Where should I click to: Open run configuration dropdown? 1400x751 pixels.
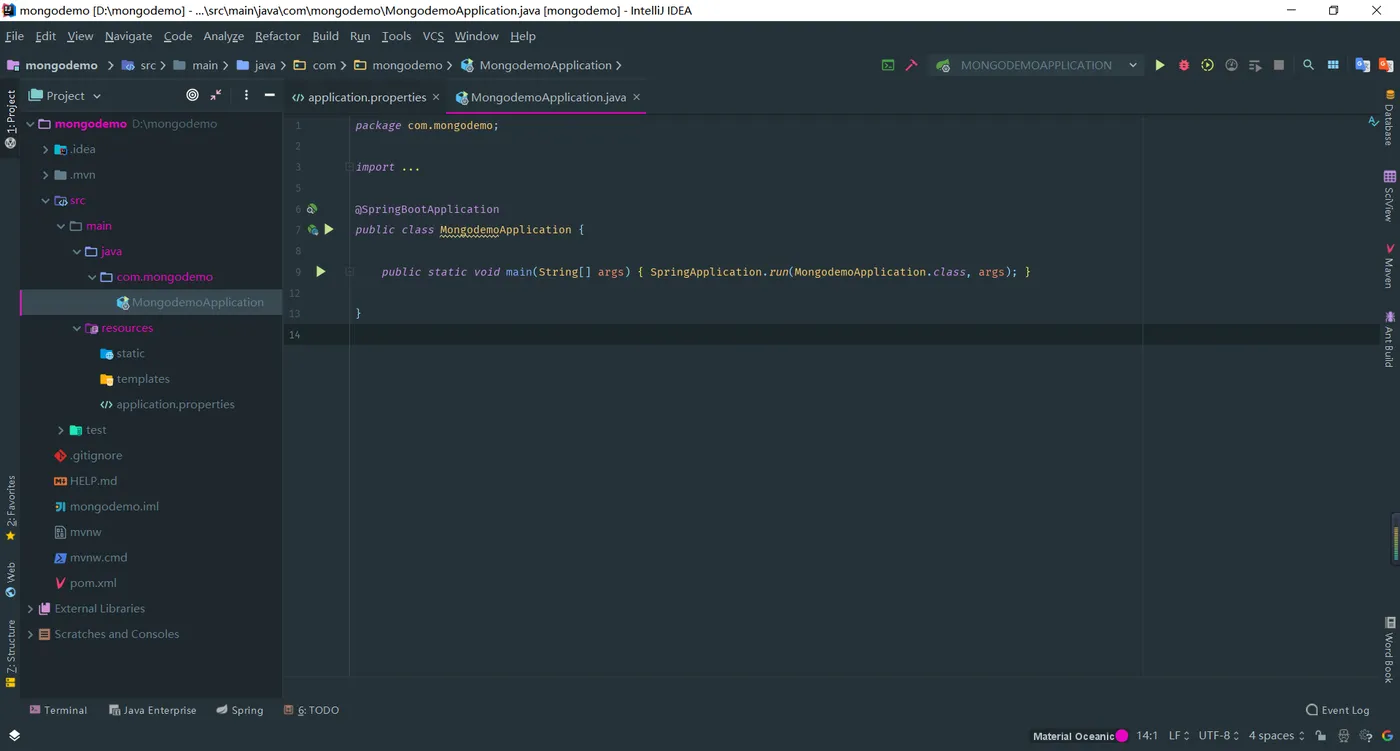point(1037,65)
